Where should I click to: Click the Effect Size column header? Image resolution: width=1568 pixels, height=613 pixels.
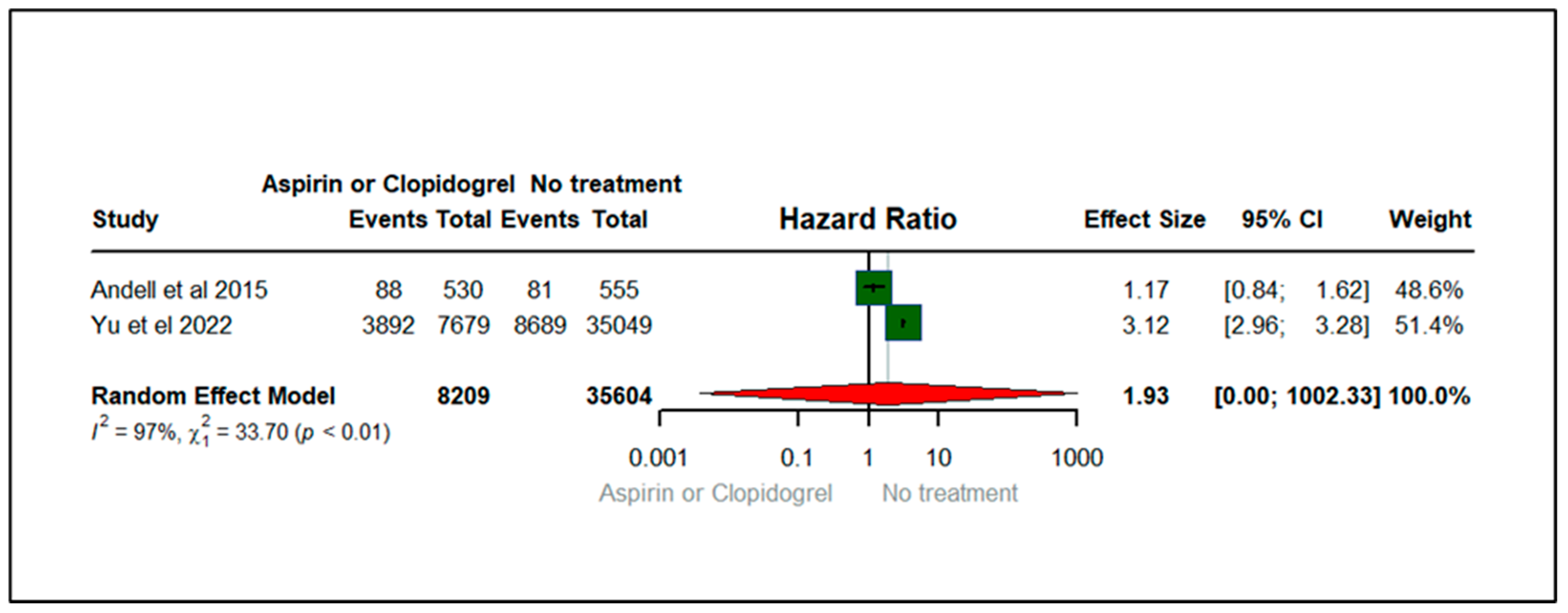point(1144,219)
